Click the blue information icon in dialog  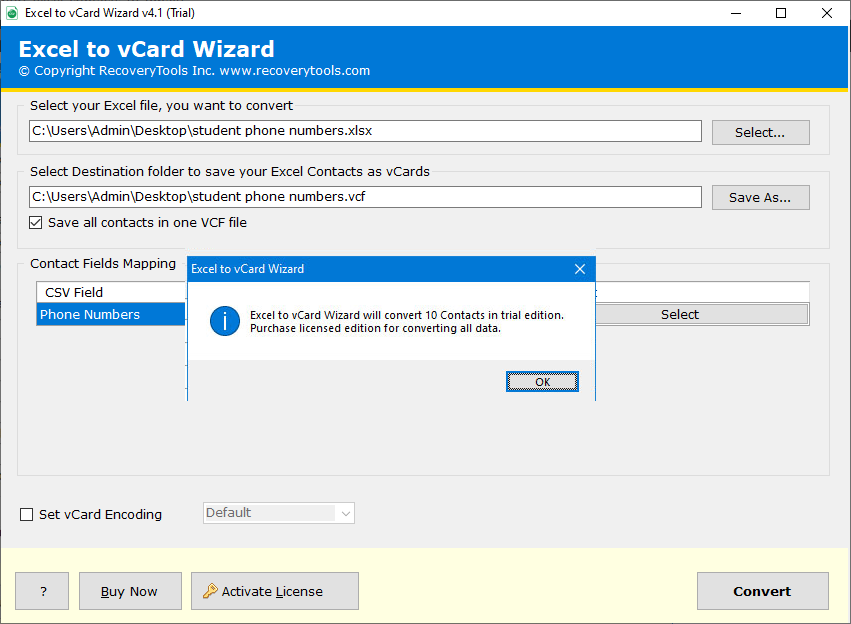click(x=225, y=321)
